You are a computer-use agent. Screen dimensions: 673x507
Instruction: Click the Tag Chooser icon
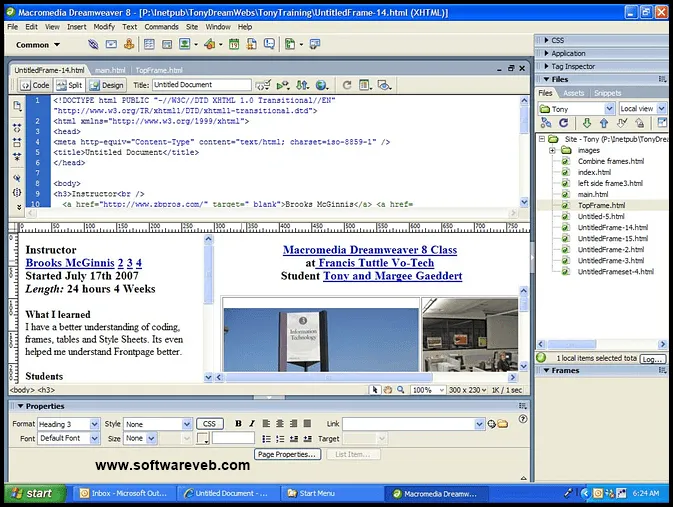coord(315,44)
